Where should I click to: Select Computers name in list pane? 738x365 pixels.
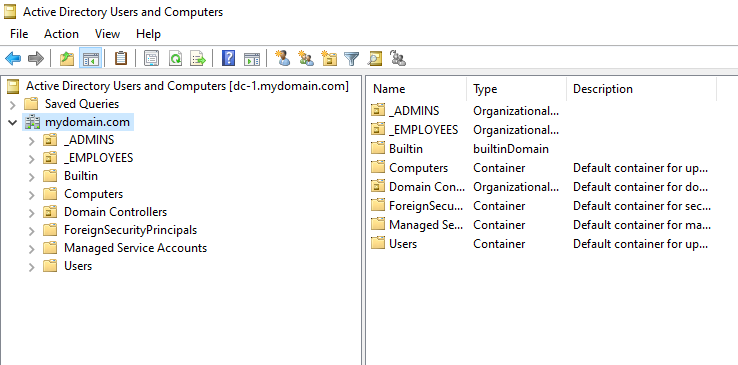tap(418, 168)
